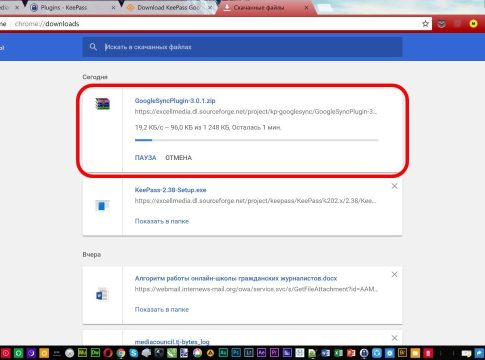The image size is (485, 360).
Task: Click the Сегодня section heading
Action: tap(95, 77)
